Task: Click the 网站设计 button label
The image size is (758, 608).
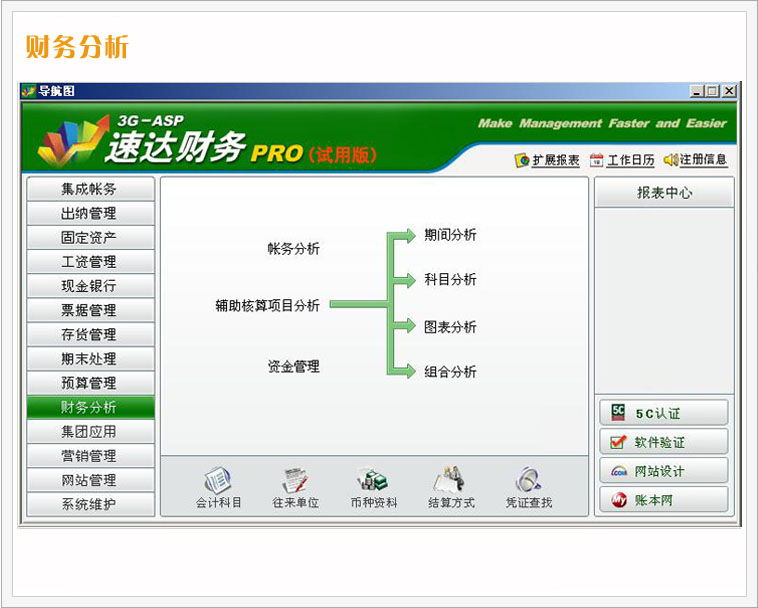Action: pos(659,471)
